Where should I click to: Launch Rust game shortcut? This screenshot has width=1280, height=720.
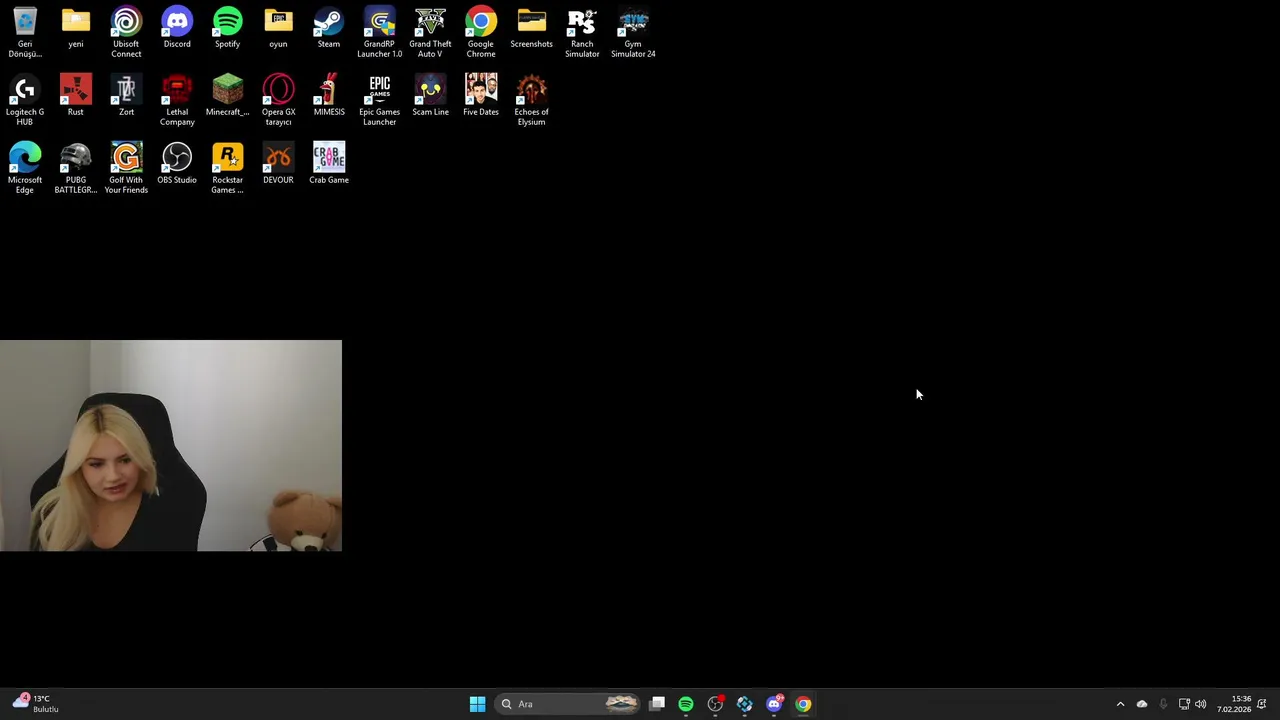click(76, 96)
